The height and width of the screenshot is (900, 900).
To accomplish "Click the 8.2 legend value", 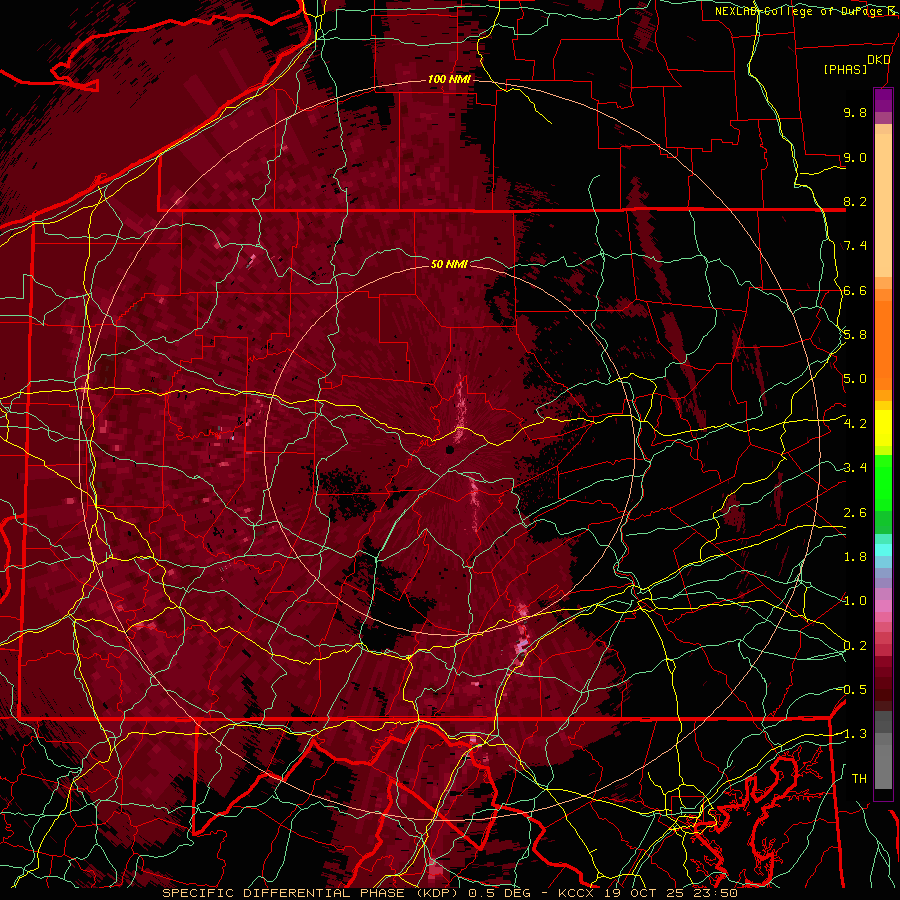I will pos(855,201).
